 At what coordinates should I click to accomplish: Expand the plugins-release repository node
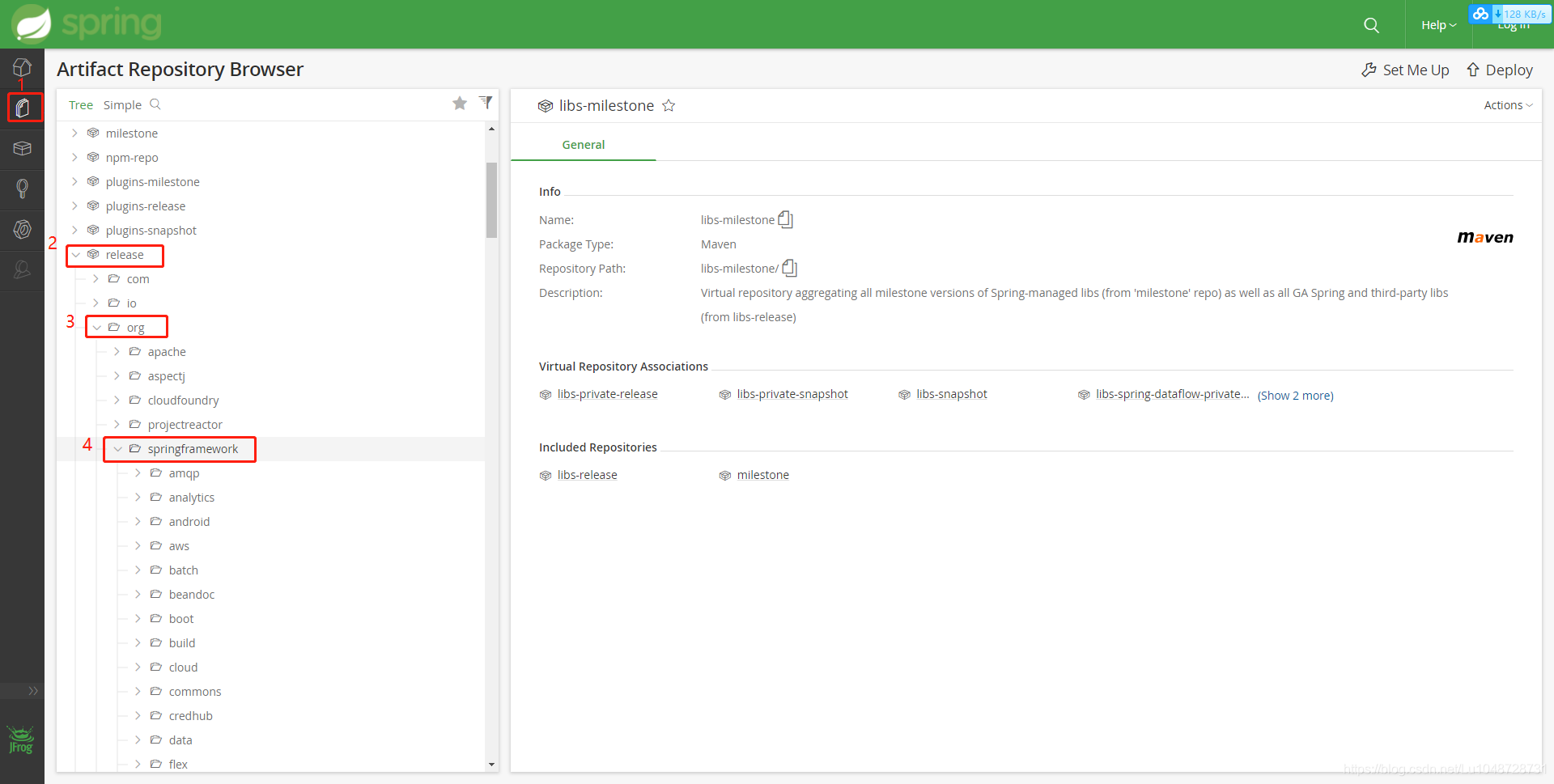tap(74, 206)
